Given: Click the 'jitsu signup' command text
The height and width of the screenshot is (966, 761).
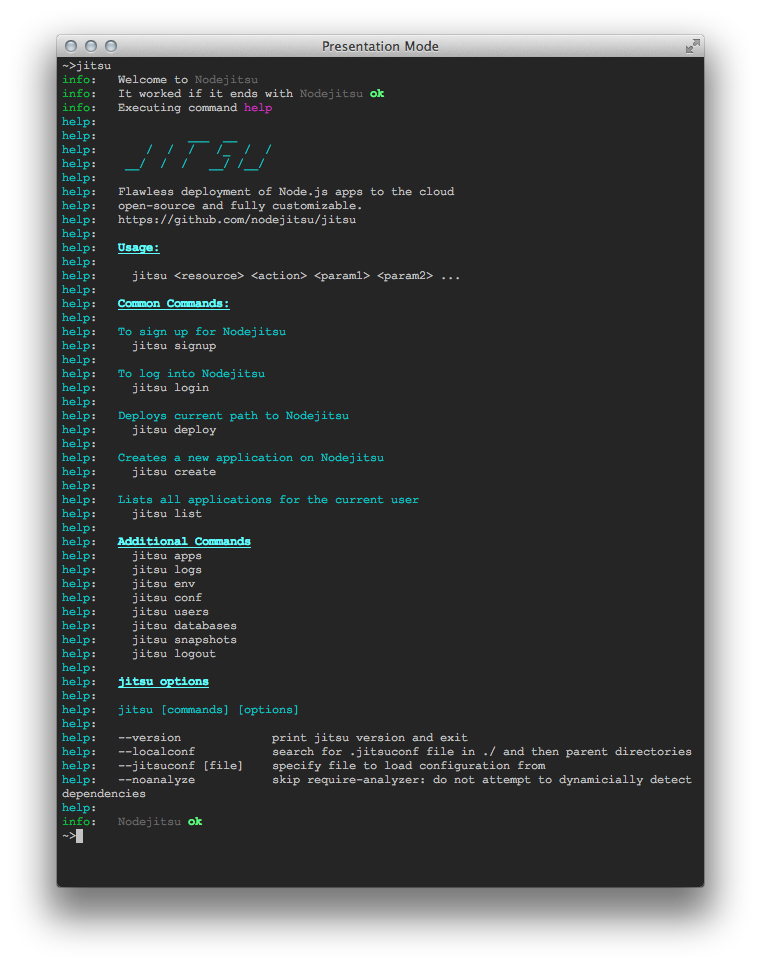Looking at the screenshot, I should 174,346.
